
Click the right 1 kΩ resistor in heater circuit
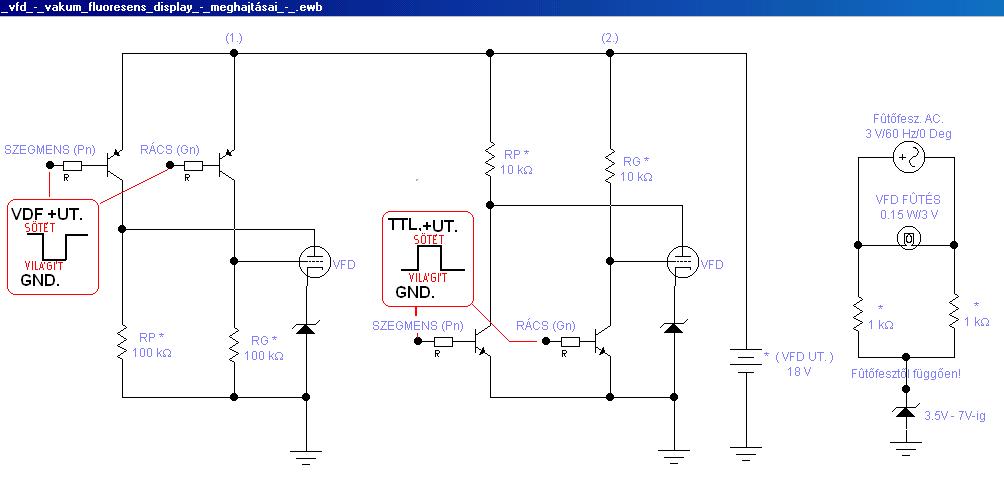(x=953, y=313)
